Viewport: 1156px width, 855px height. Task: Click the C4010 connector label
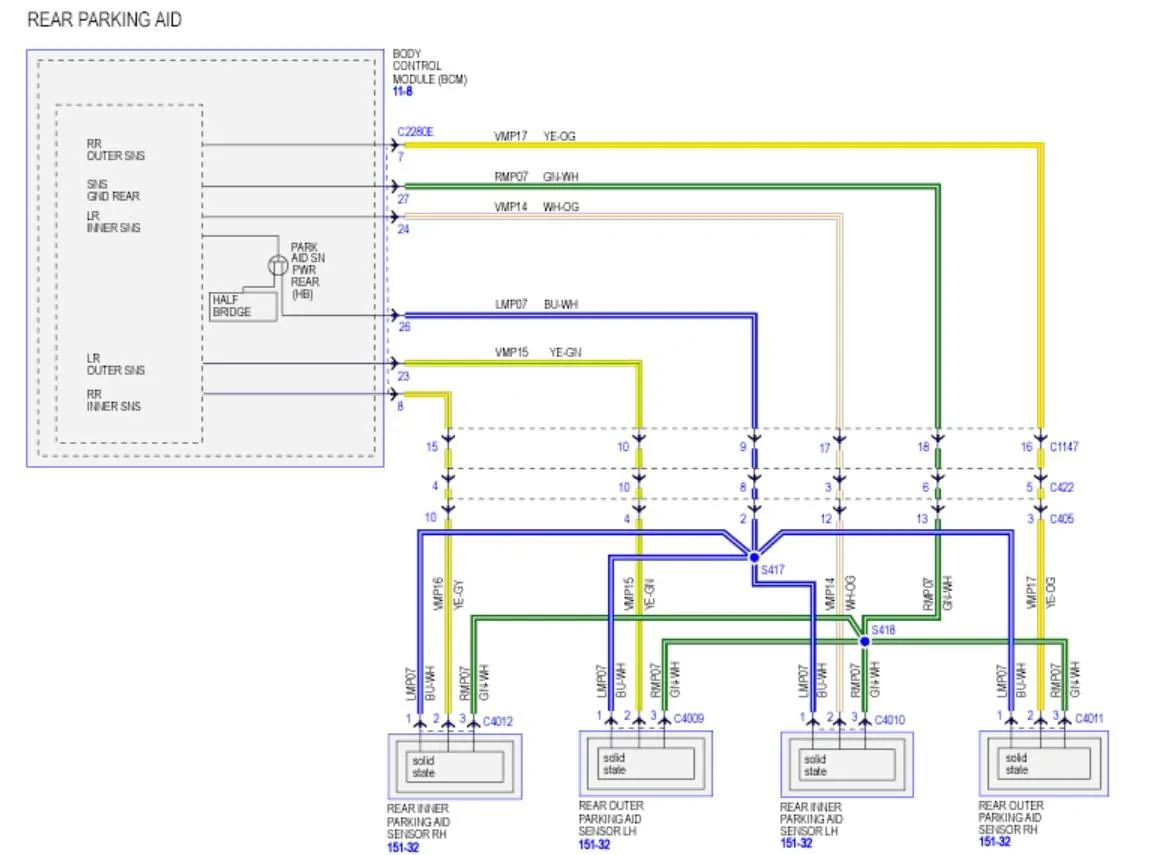pos(890,719)
